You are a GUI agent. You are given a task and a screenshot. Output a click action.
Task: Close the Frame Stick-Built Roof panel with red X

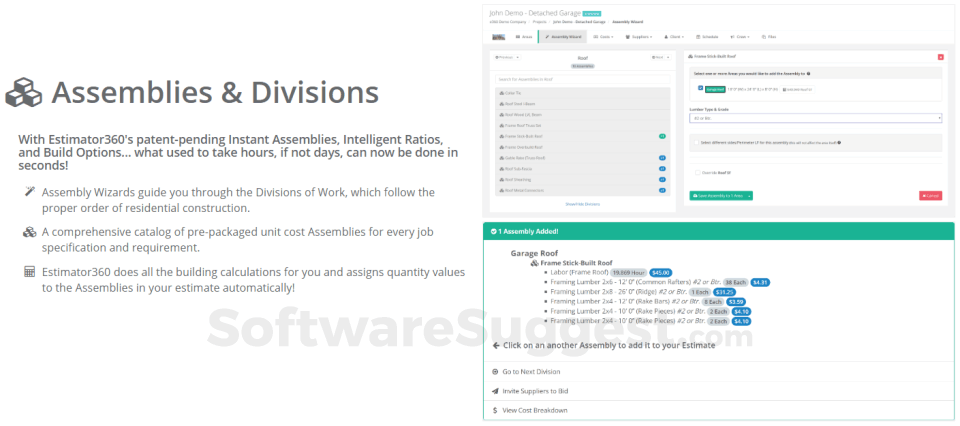point(940,57)
